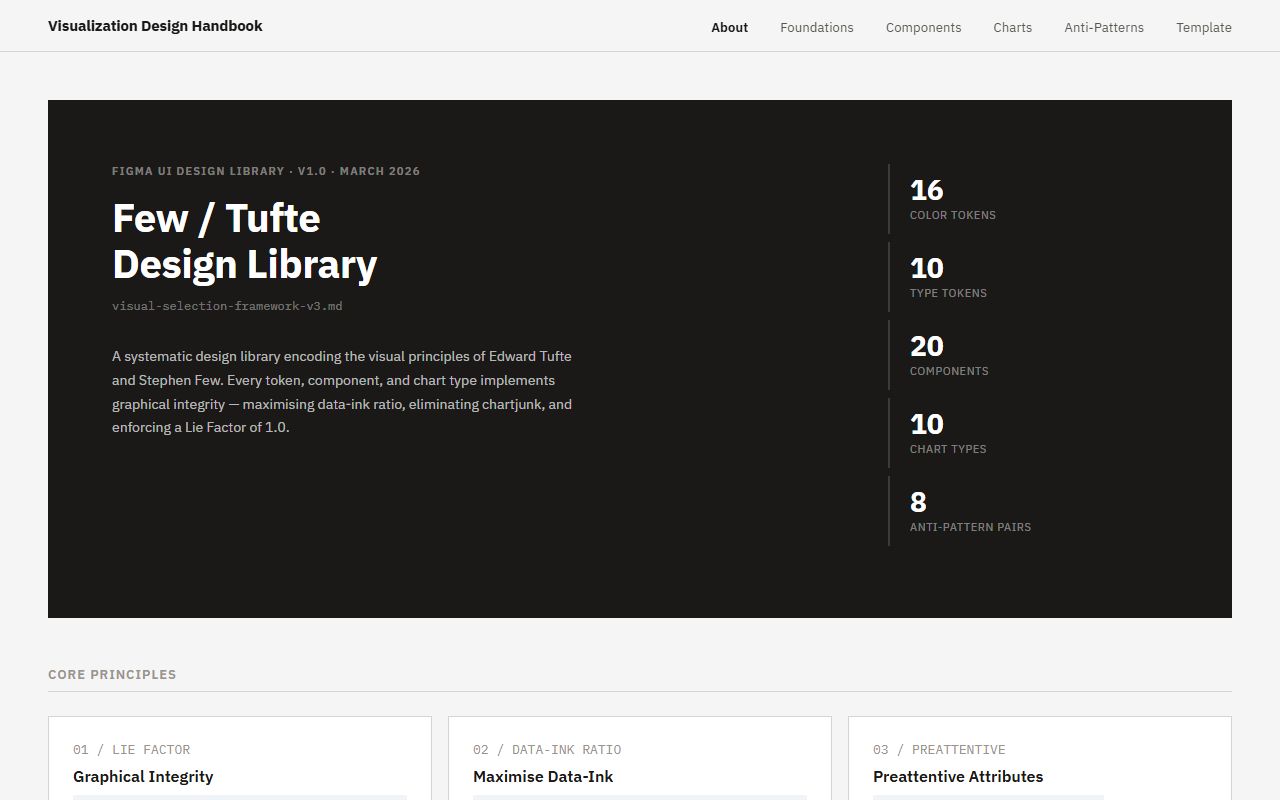The width and height of the screenshot is (1280, 800).
Task: Click the visual-selection-framework-v3.md filename
Action: coord(227,306)
